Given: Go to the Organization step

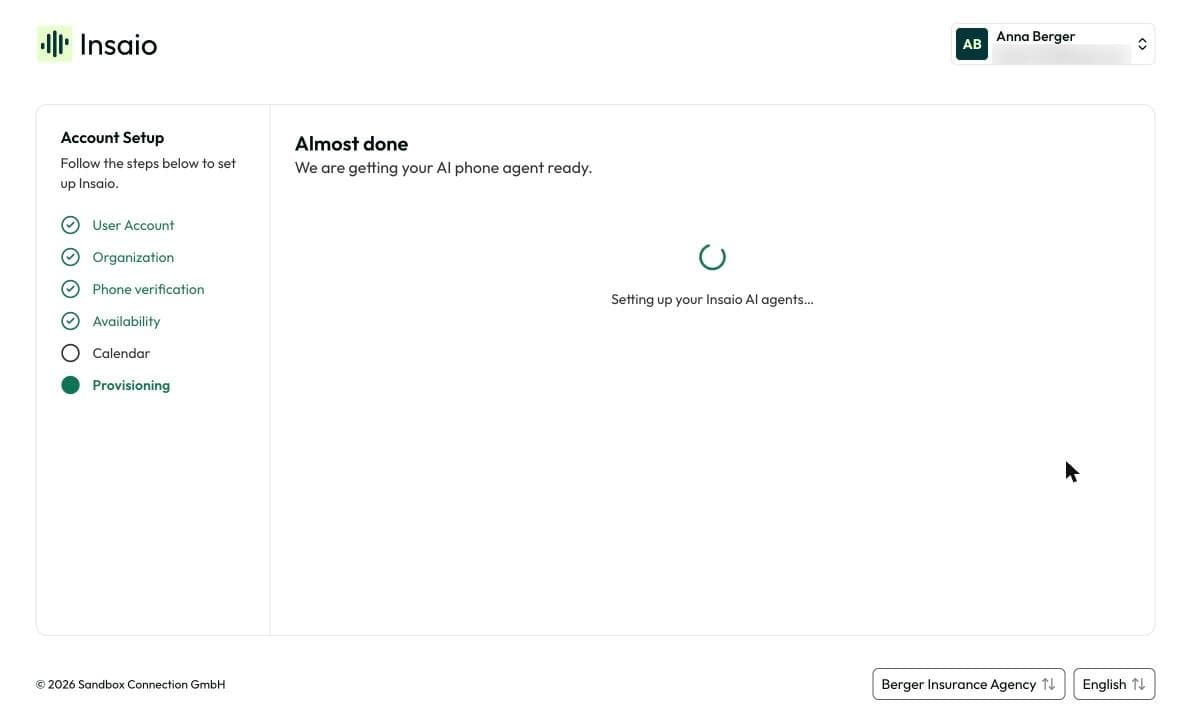Looking at the screenshot, I should tap(133, 257).
